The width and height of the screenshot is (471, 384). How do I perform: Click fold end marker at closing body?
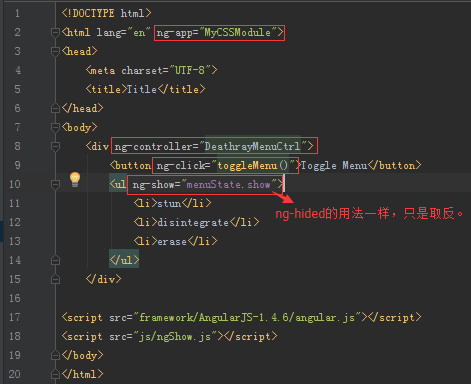tap(55, 355)
